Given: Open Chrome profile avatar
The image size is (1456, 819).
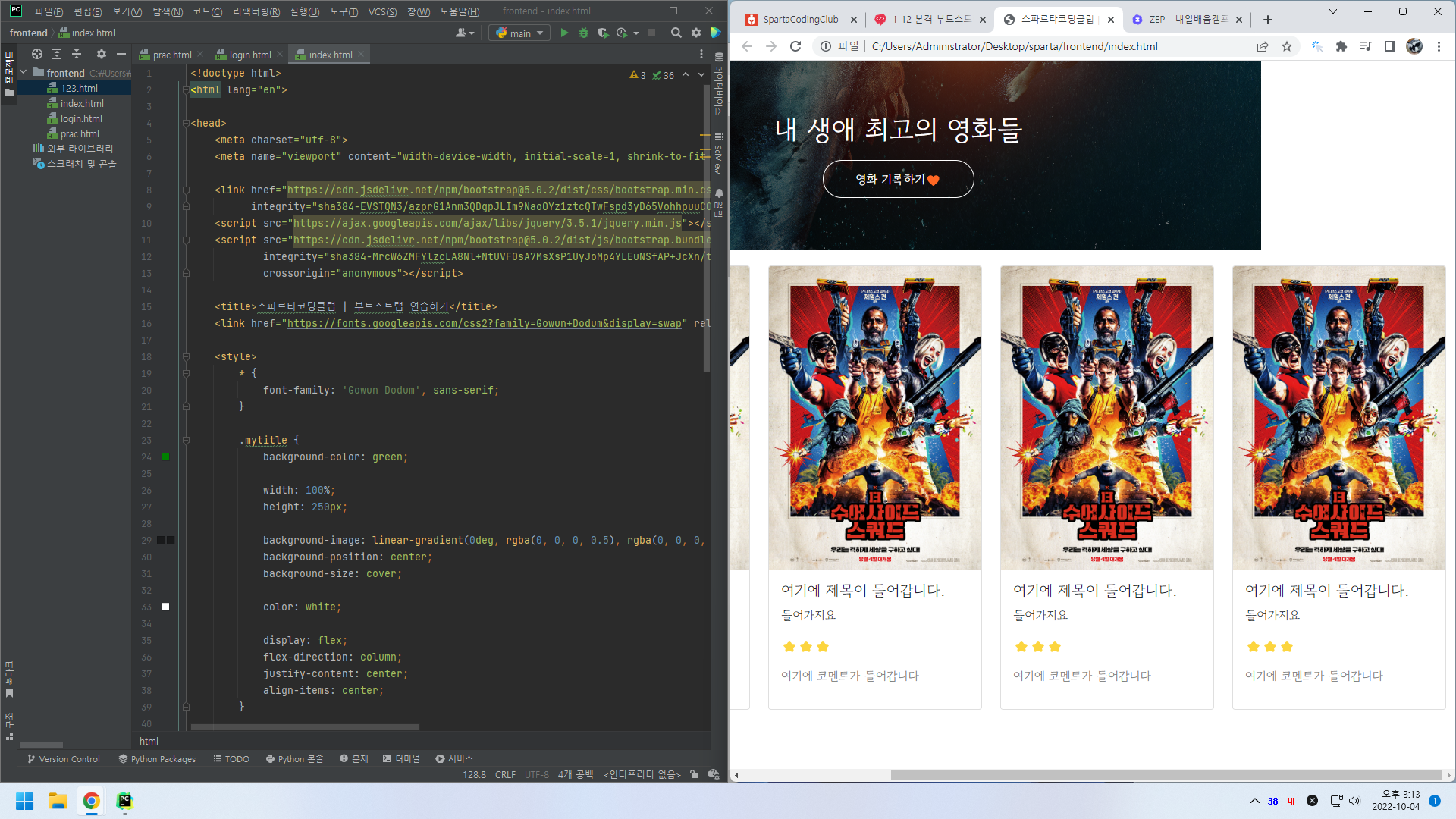Looking at the screenshot, I should click(1414, 46).
